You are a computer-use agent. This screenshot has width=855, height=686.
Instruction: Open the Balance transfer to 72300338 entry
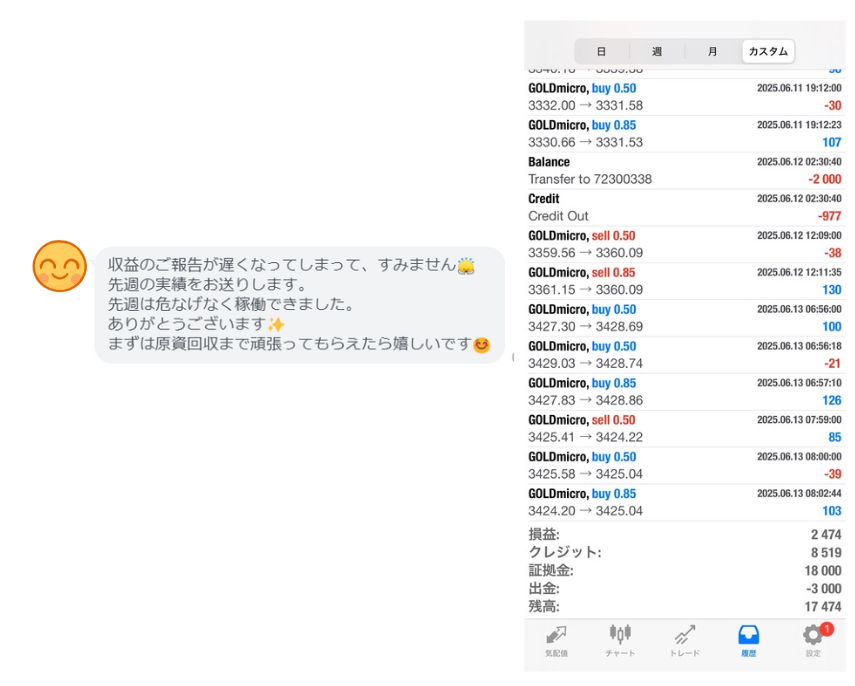tap(684, 171)
